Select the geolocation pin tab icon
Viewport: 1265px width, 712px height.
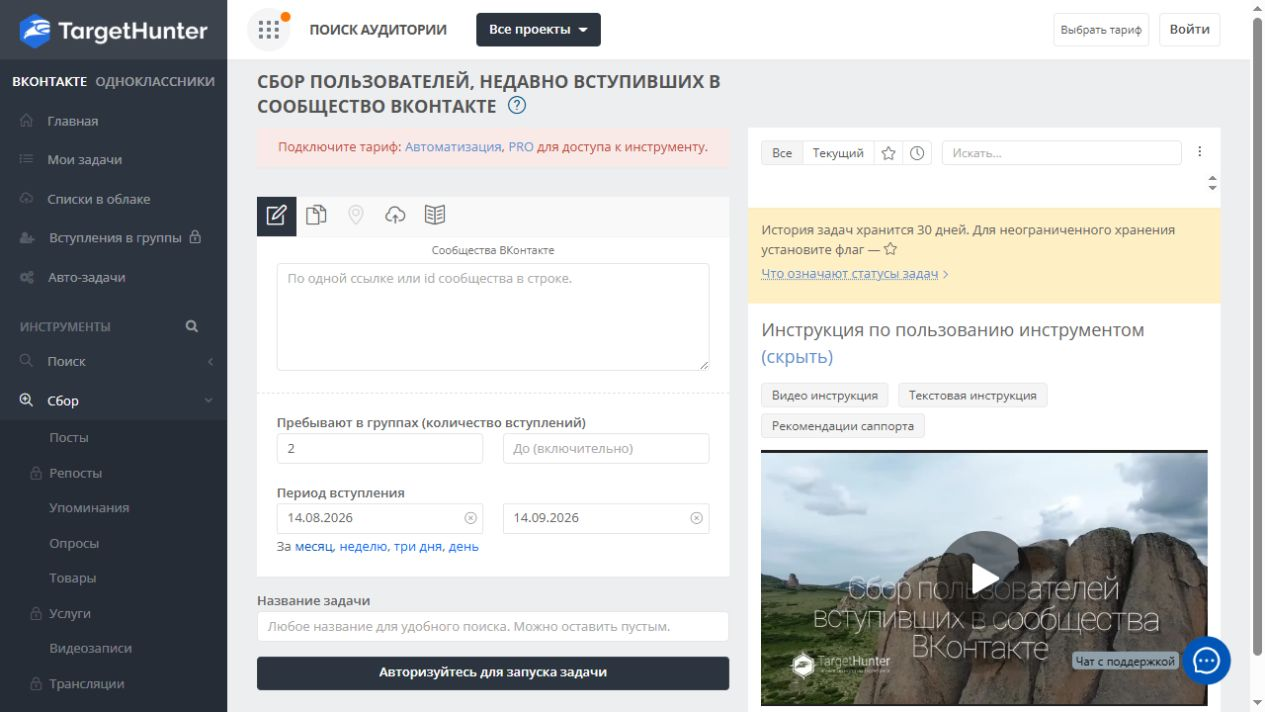coord(355,215)
